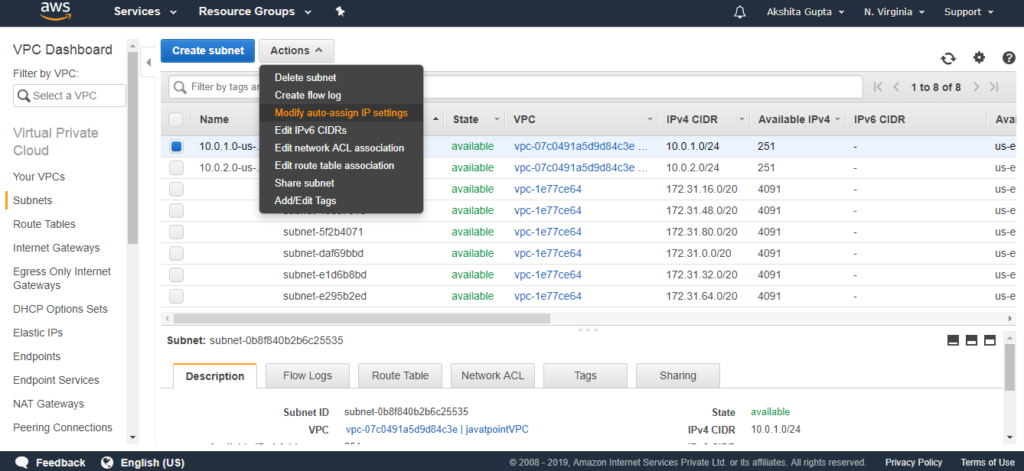Click the AWS logo home icon
Screen dimensions: 1024x471
pyautogui.click(x=55, y=11)
